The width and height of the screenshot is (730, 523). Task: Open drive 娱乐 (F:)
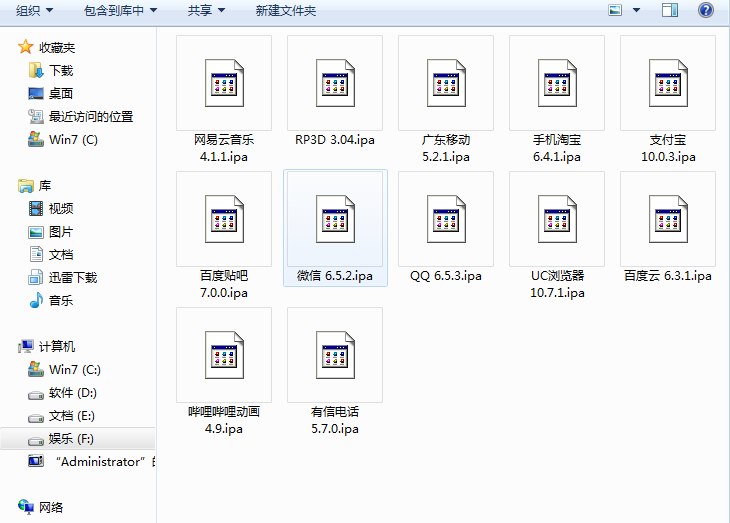click(x=71, y=439)
